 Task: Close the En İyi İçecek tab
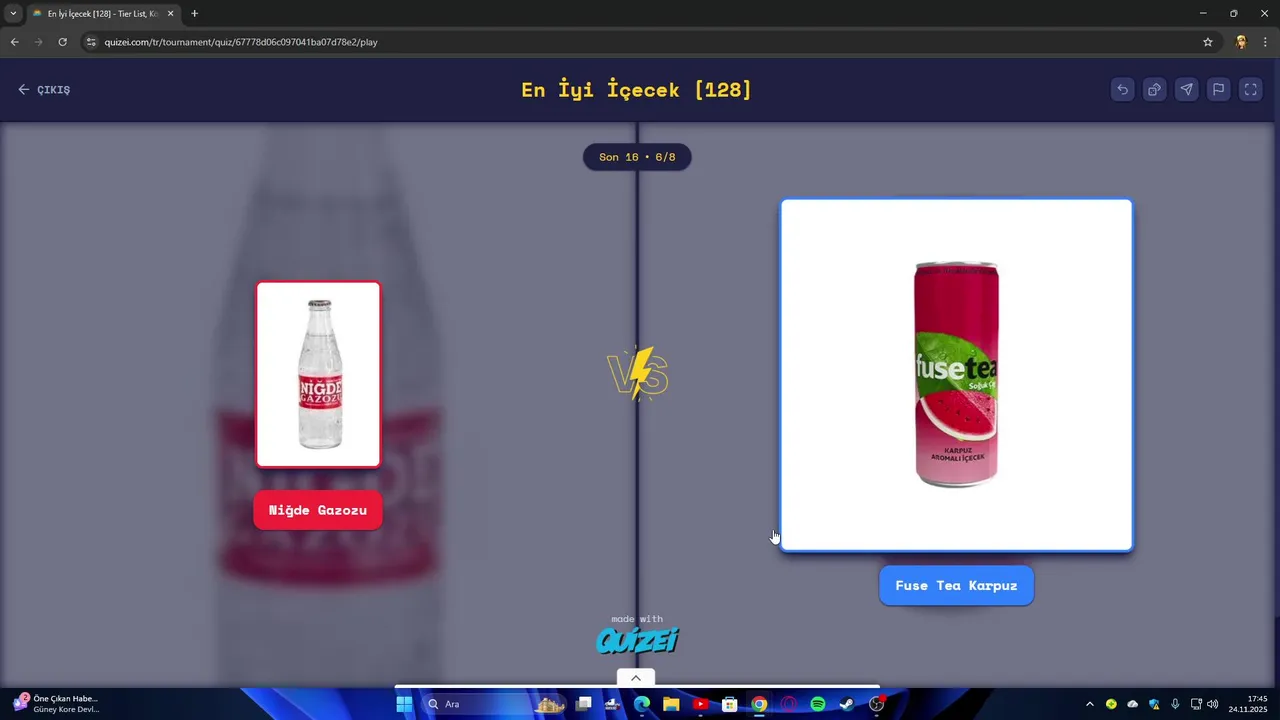point(171,14)
